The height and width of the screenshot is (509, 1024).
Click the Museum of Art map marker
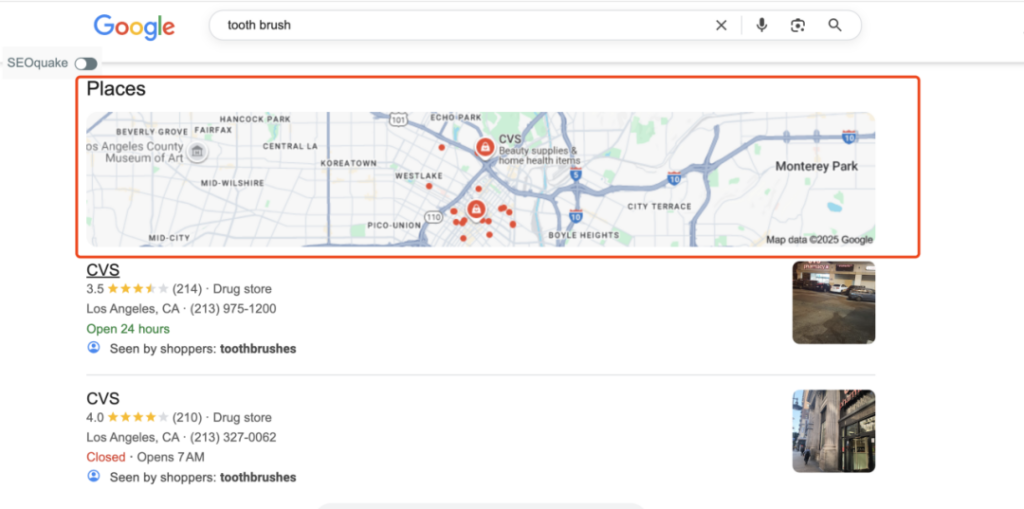coord(198,152)
